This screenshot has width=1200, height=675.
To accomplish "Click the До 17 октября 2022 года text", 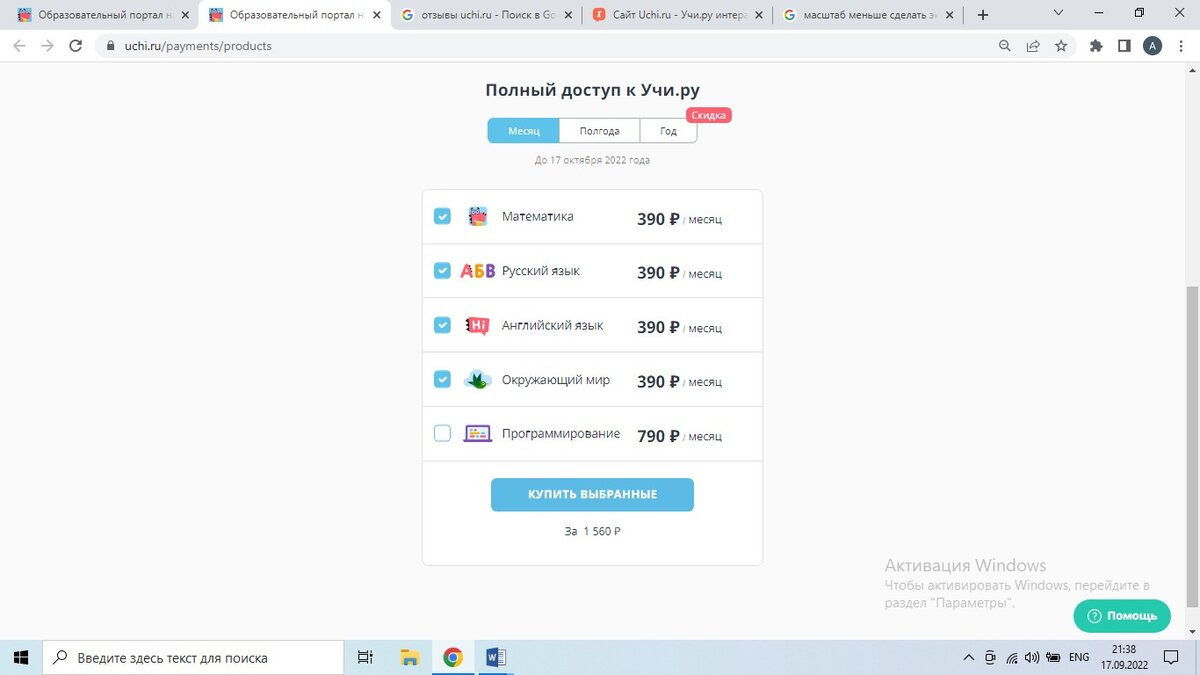I will [592, 160].
